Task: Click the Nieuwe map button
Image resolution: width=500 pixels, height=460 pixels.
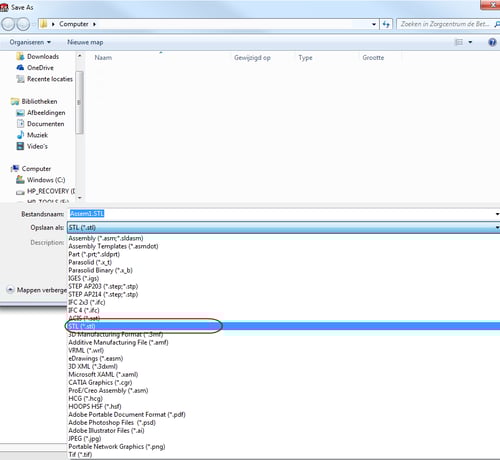Action: [85, 42]
